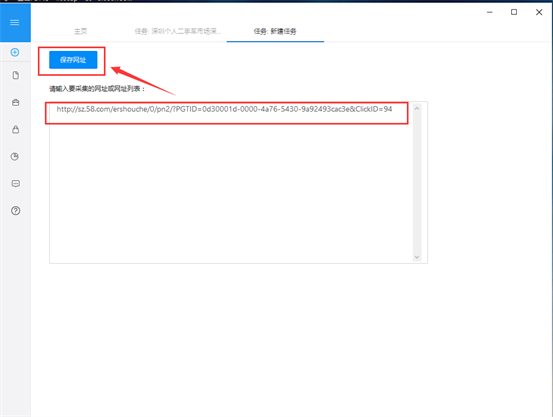Image resolution: width=553 pixels, height=417 pixels.
Task: Select the briefcase toolbox sidebar icon
Action: click(x=16, y=102)
